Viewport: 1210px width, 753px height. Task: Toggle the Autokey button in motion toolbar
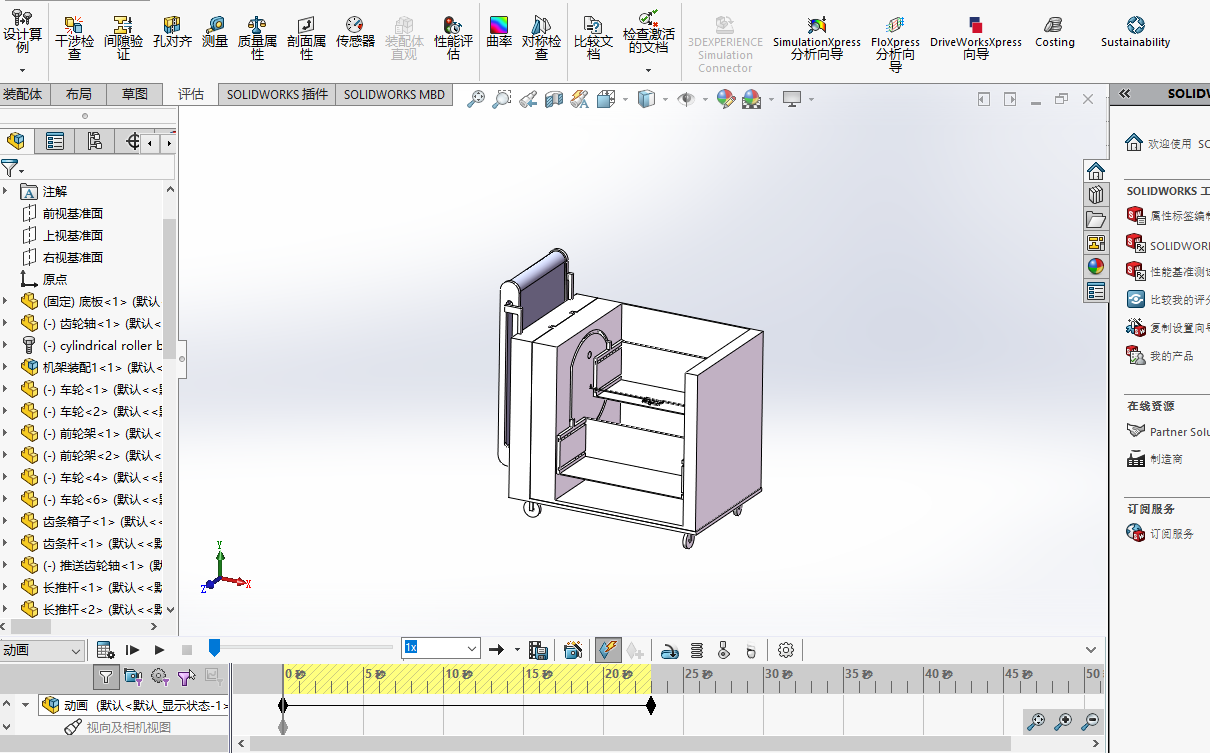point(608,650)
